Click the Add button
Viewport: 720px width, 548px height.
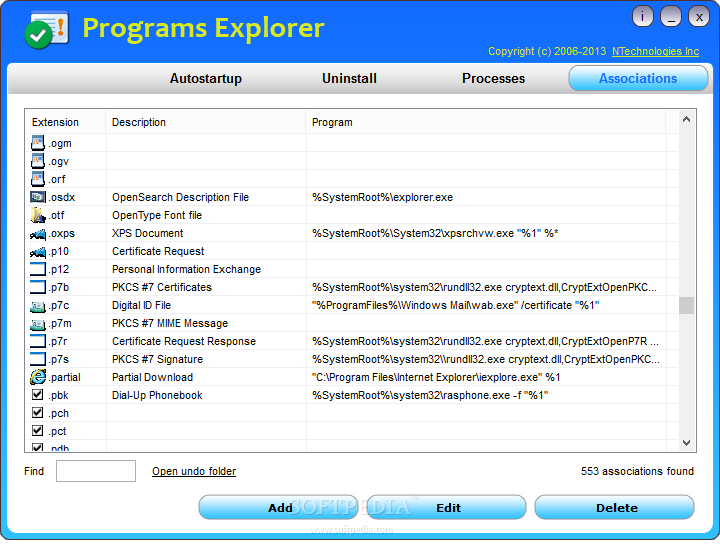[x=278, y=508]
